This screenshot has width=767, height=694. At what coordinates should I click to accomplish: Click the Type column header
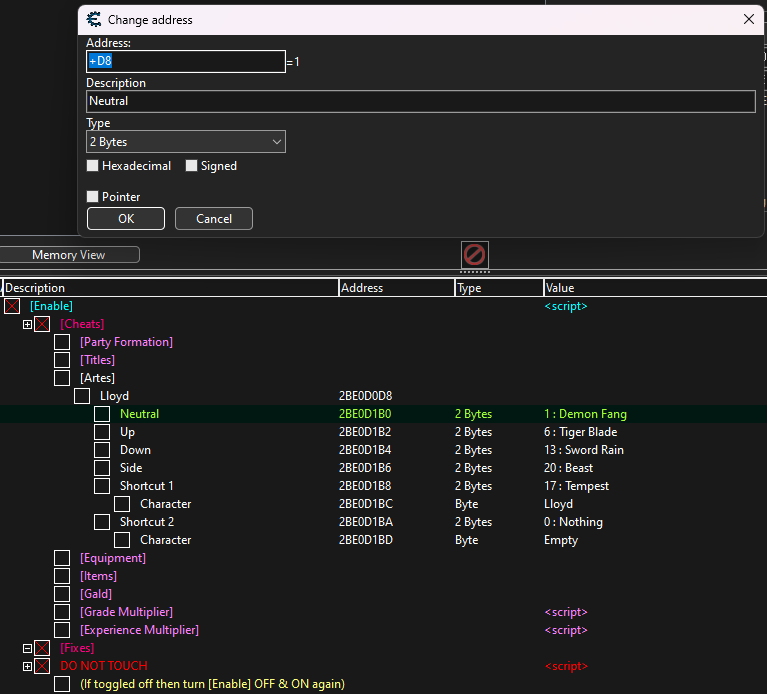[x=499, y=288]
